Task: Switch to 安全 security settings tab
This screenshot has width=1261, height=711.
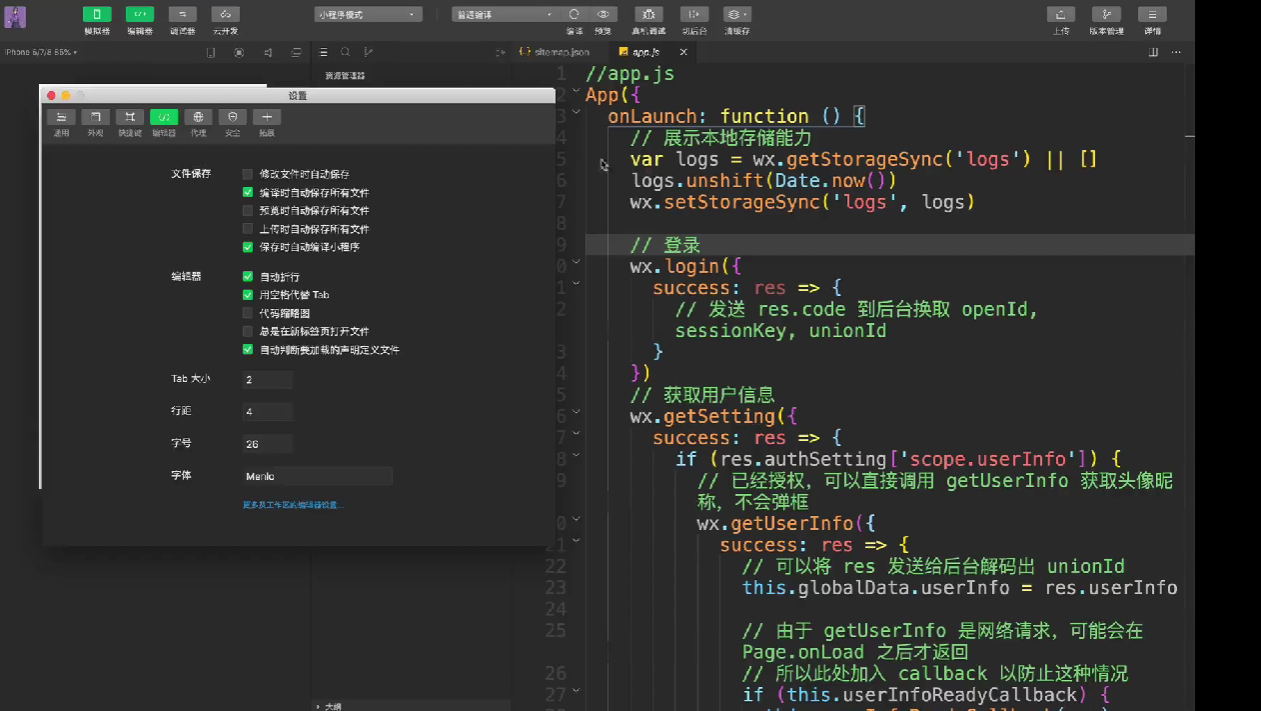Action: 232,123
